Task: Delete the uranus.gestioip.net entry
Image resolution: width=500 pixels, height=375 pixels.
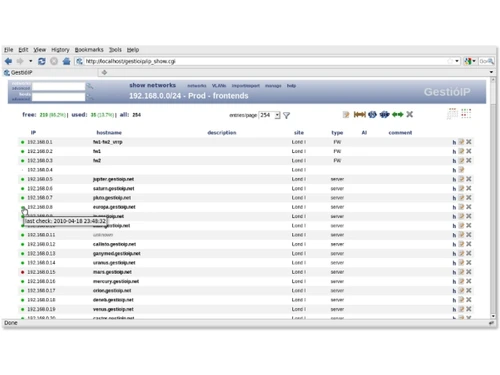Action: (469, 263)
